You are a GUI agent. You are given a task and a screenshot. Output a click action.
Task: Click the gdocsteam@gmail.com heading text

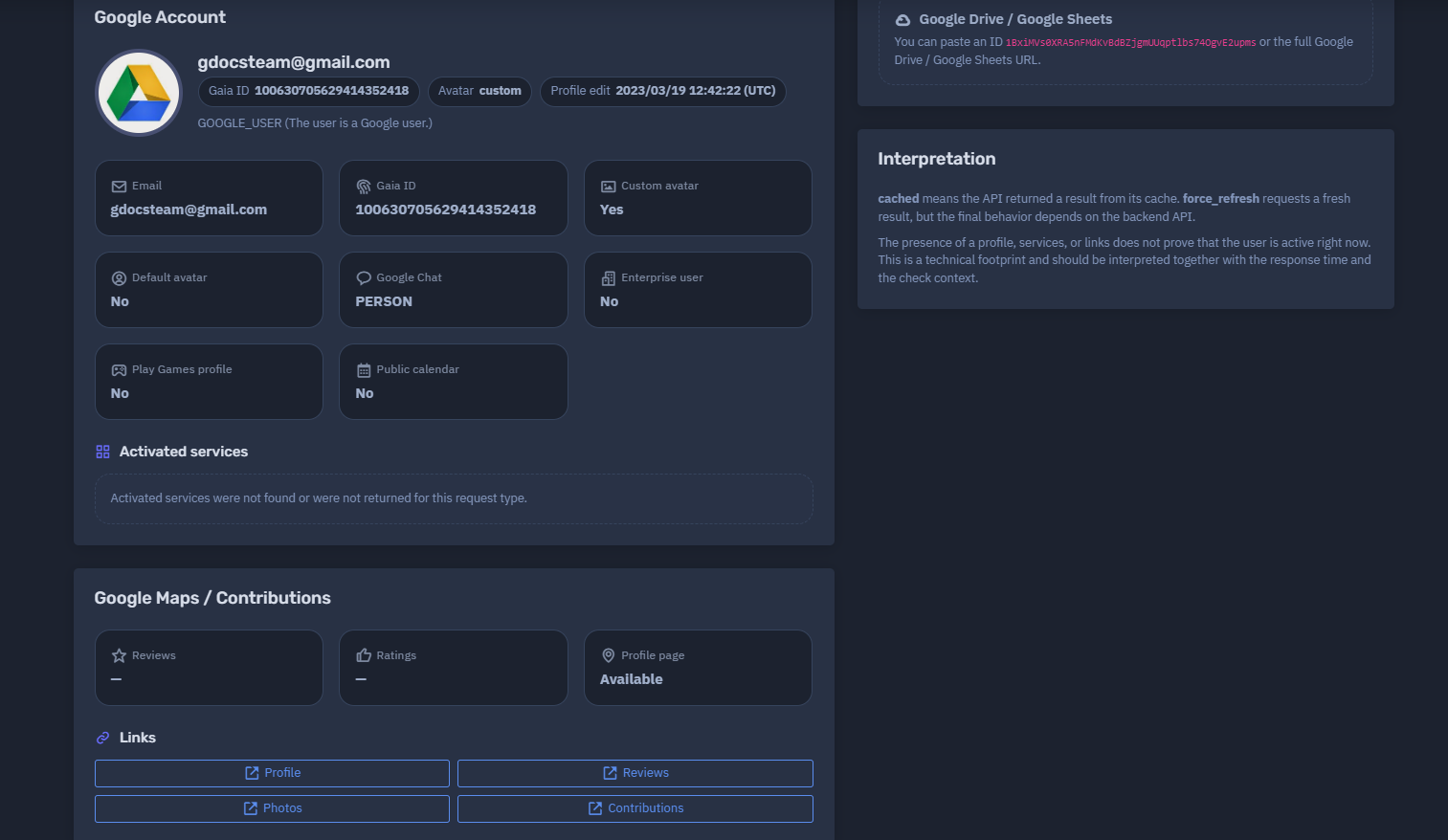click(x=294, y=62)
